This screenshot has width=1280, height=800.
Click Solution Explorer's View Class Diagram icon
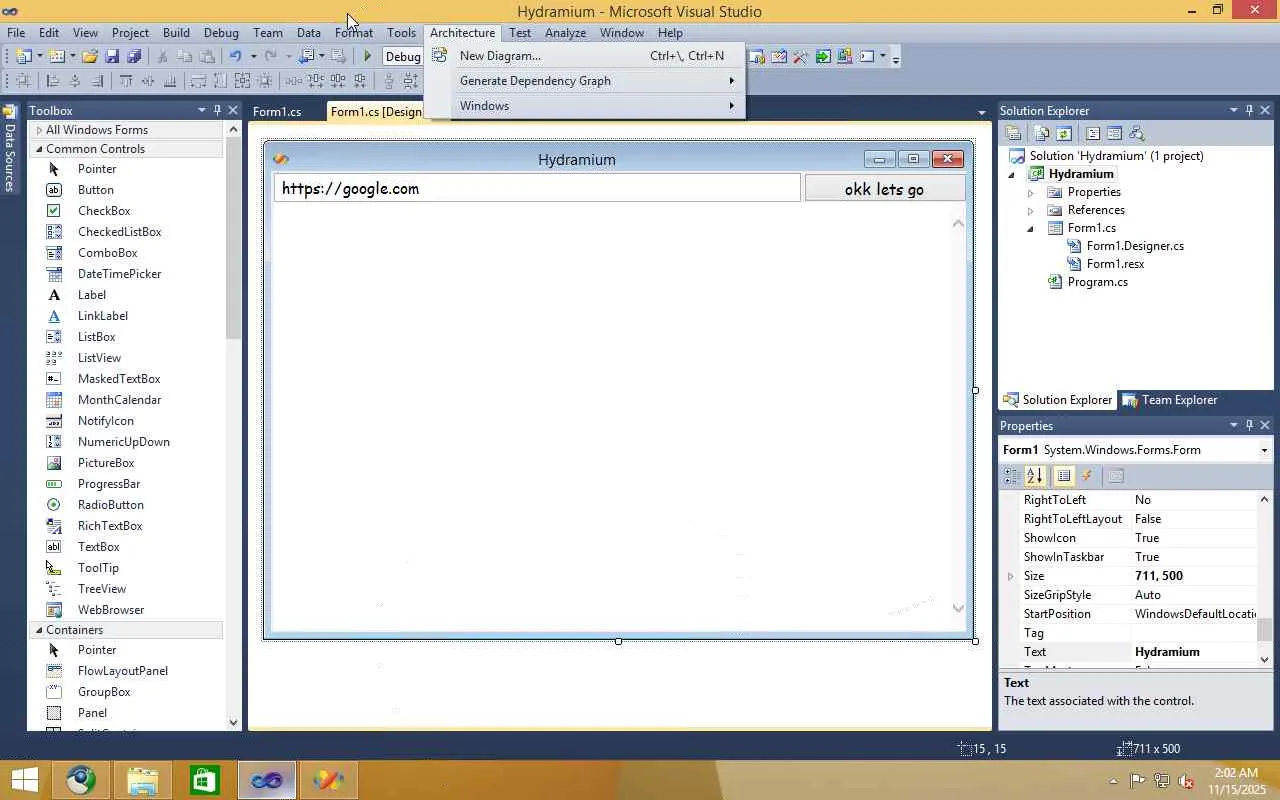click(x=1136, y=133)
